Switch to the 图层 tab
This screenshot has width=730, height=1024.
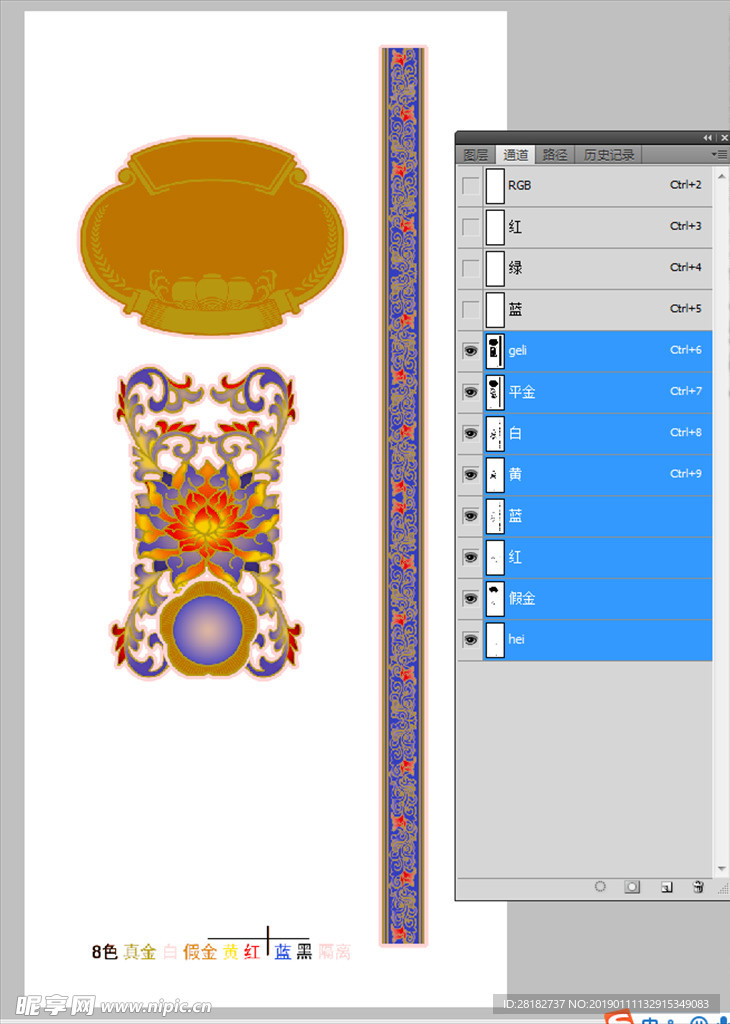click(475, 155)
